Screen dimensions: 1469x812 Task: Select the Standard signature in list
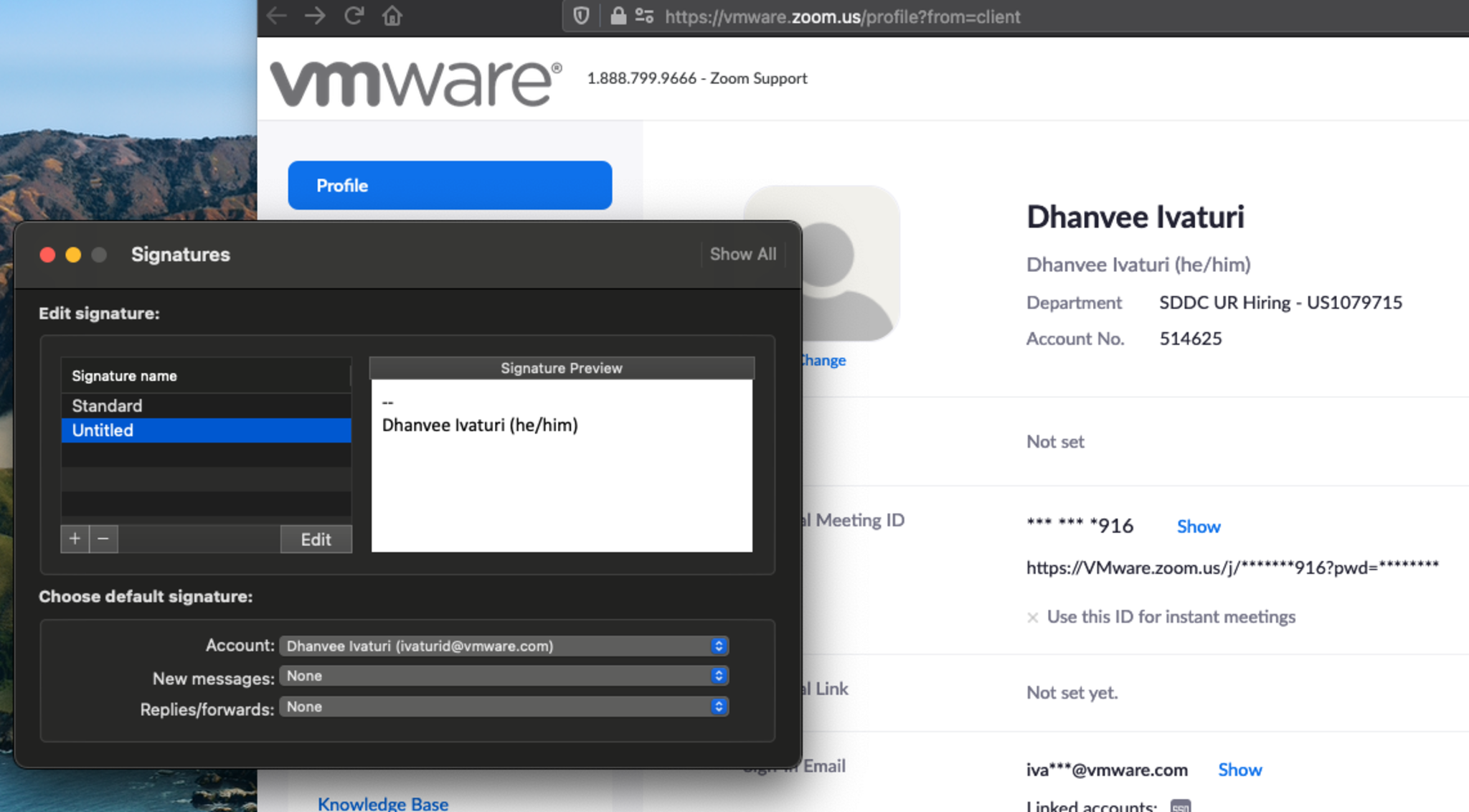206,405
